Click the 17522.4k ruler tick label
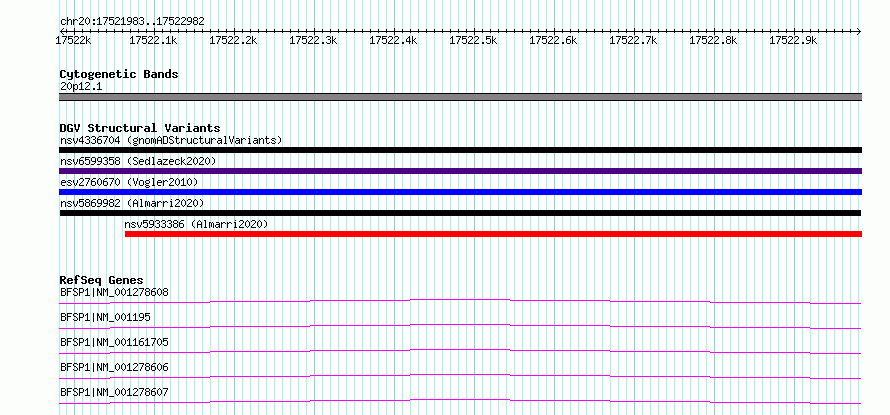 [x=393, y=41]
